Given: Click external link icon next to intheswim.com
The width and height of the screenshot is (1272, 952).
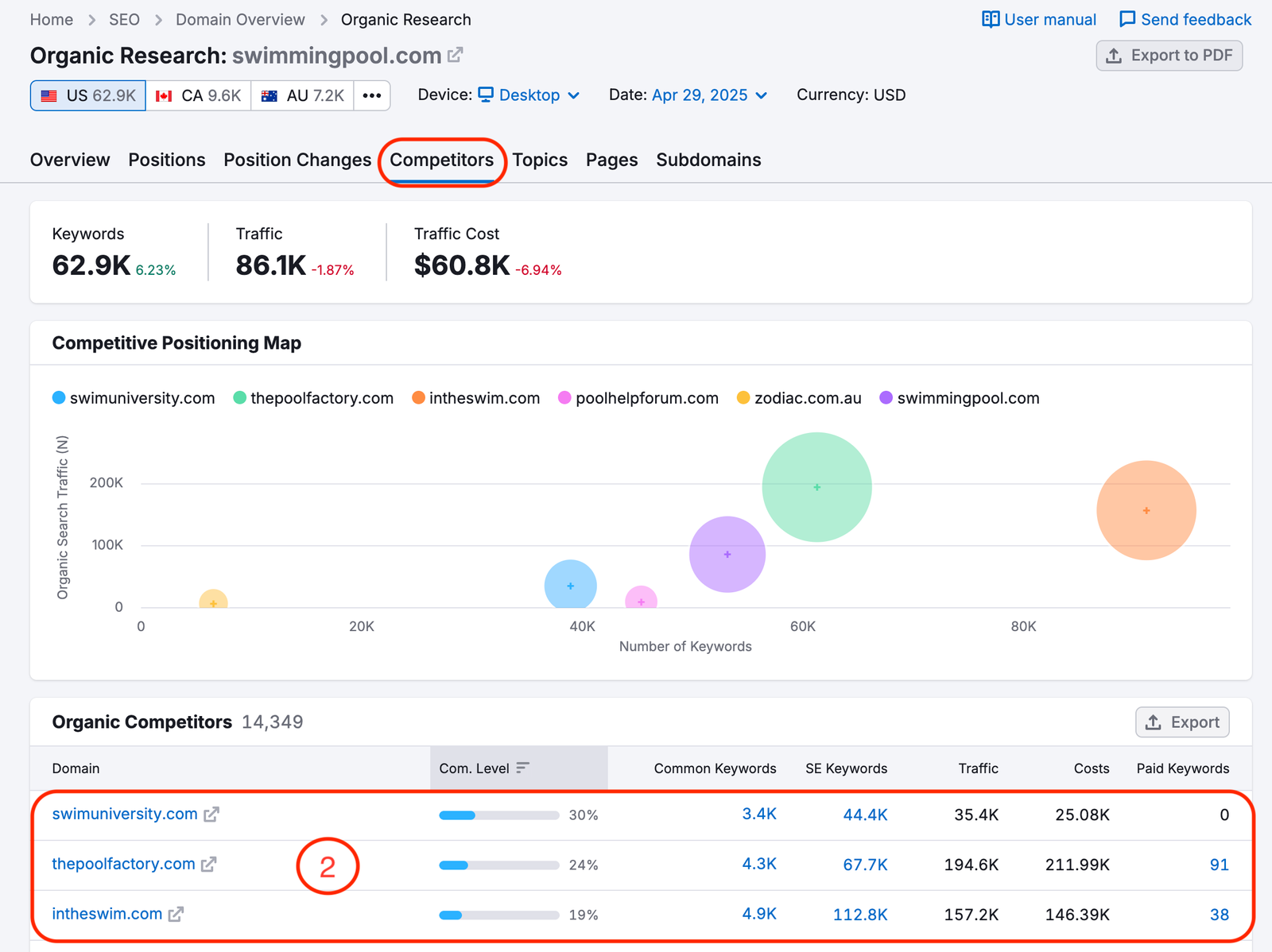Looking at the screenshot, I should (x=176, y=915).
